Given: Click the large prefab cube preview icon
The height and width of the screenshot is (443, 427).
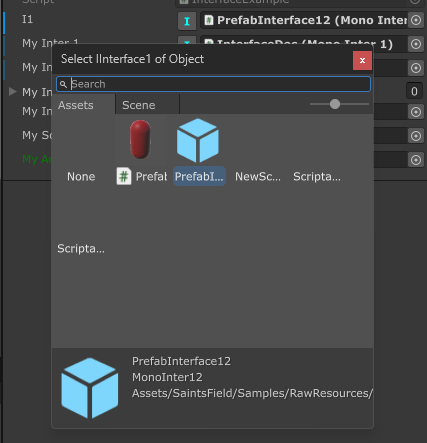Looking at the screenshot, I should 90,388.
